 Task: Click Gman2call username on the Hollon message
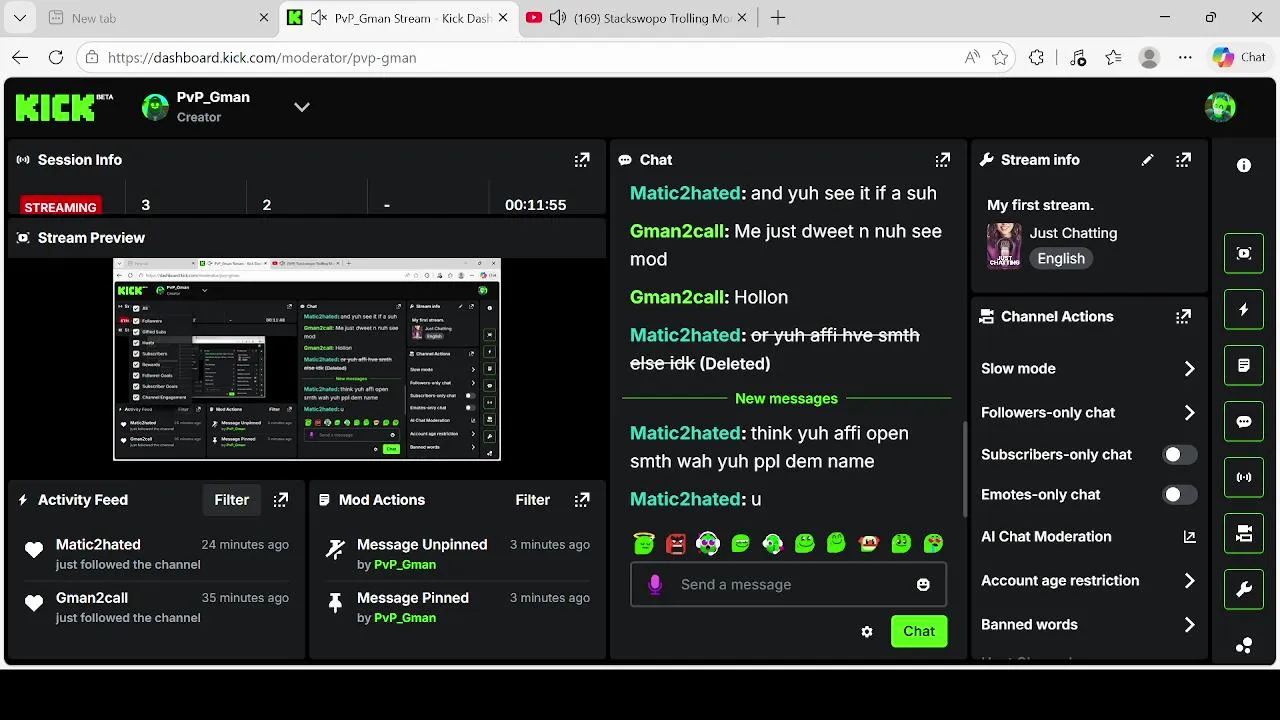click(x=677, y=297)
